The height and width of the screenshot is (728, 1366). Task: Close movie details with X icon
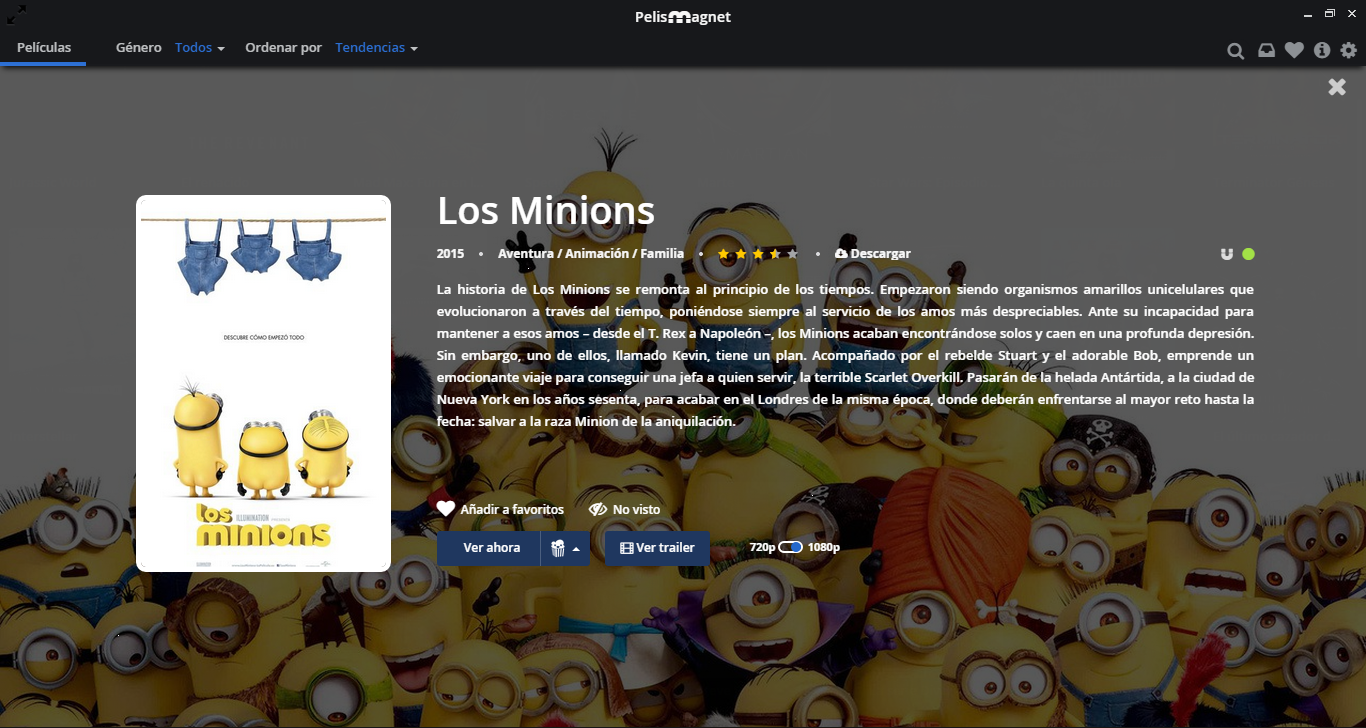click(x=1337, y=87)
